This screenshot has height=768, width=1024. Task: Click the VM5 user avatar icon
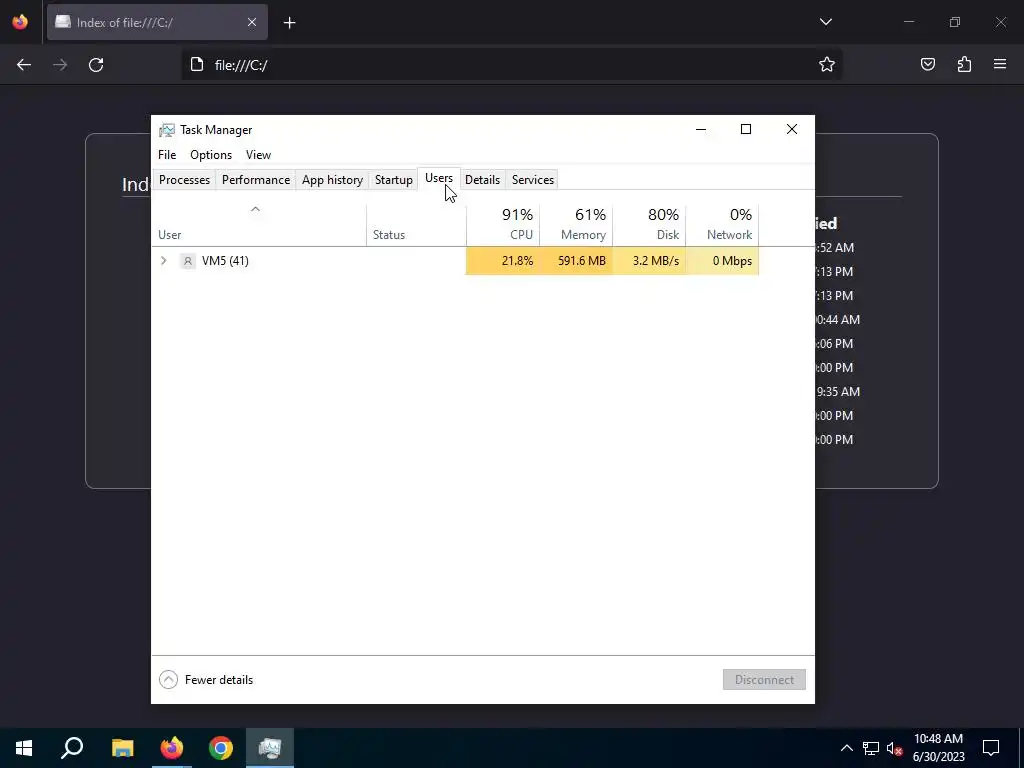[187, 261]
